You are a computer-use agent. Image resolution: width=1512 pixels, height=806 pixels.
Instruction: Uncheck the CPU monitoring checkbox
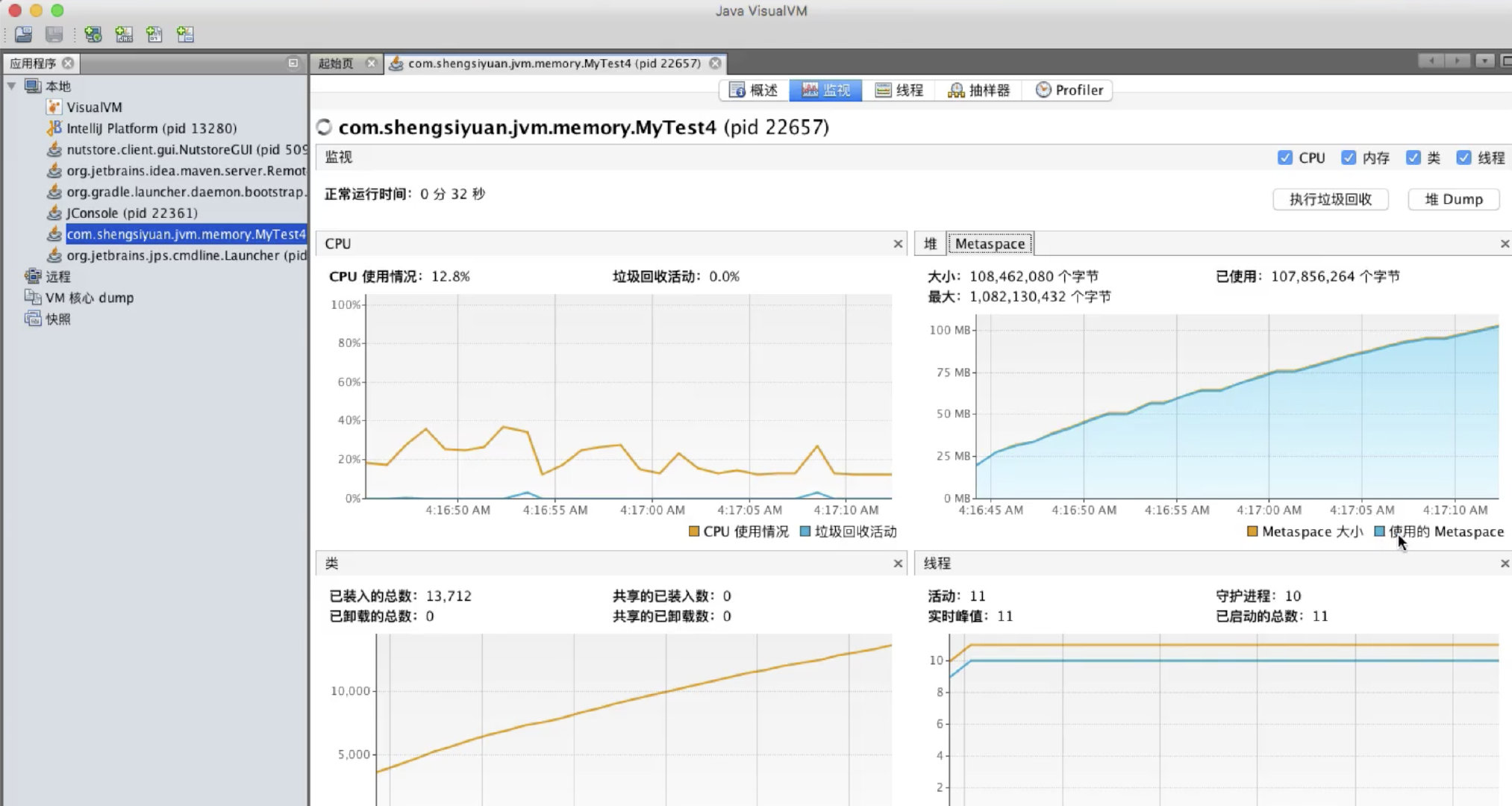pos(1285,157)
